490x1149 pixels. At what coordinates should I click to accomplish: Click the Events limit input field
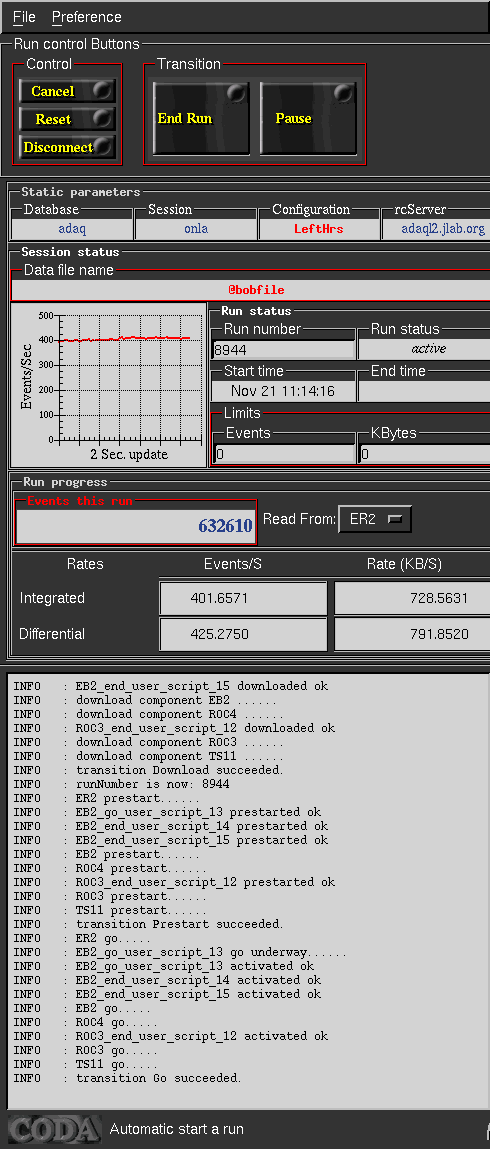click(x=283, y=454)
